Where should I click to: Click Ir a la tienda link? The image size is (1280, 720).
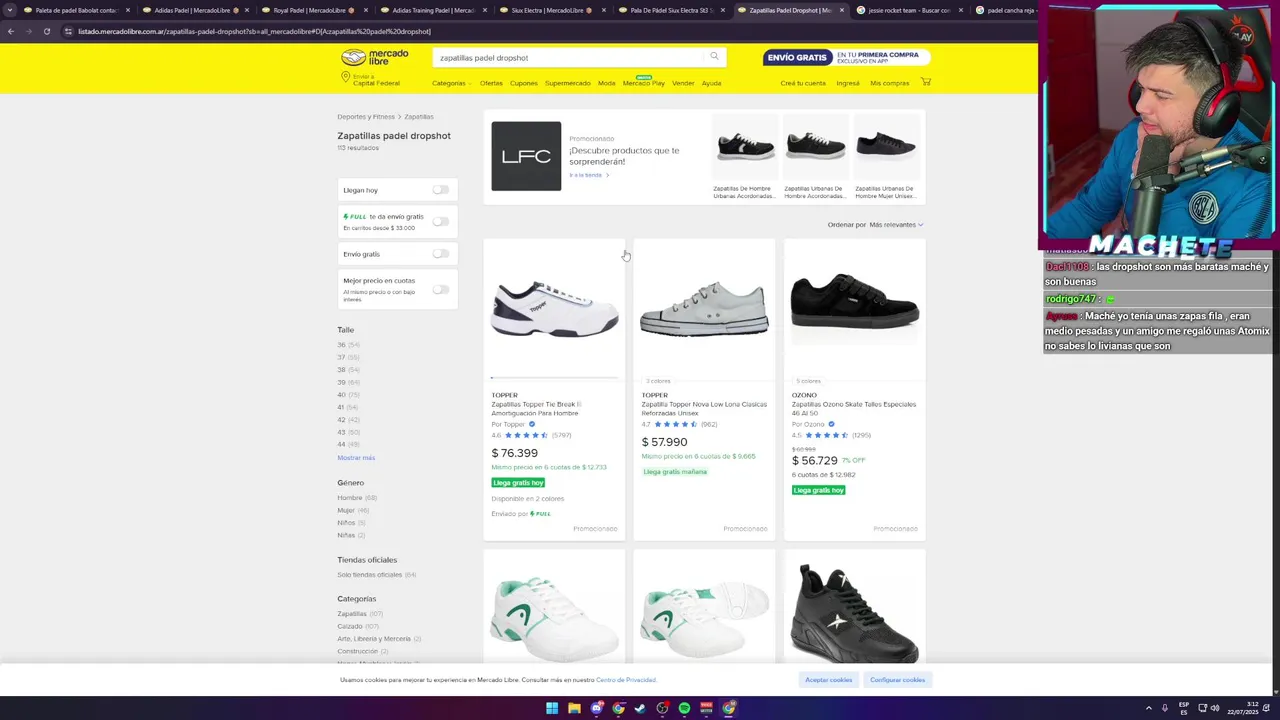click(589, 175)
